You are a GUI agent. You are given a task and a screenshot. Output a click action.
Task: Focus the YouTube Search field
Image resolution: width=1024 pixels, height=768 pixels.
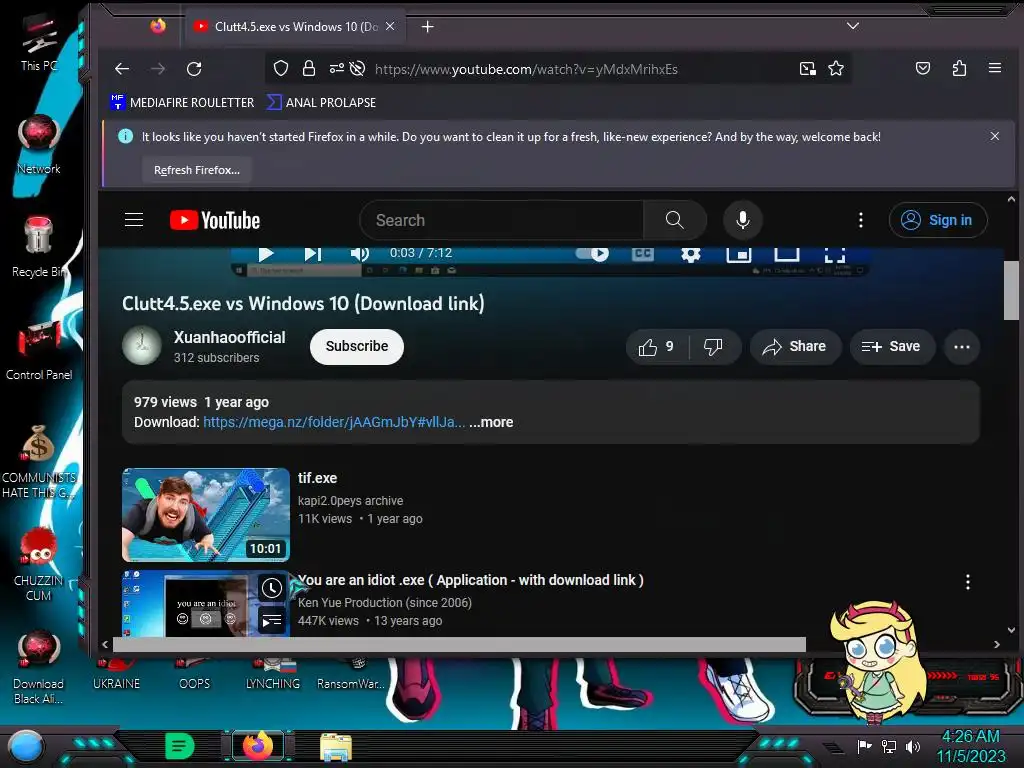(502, 220)
